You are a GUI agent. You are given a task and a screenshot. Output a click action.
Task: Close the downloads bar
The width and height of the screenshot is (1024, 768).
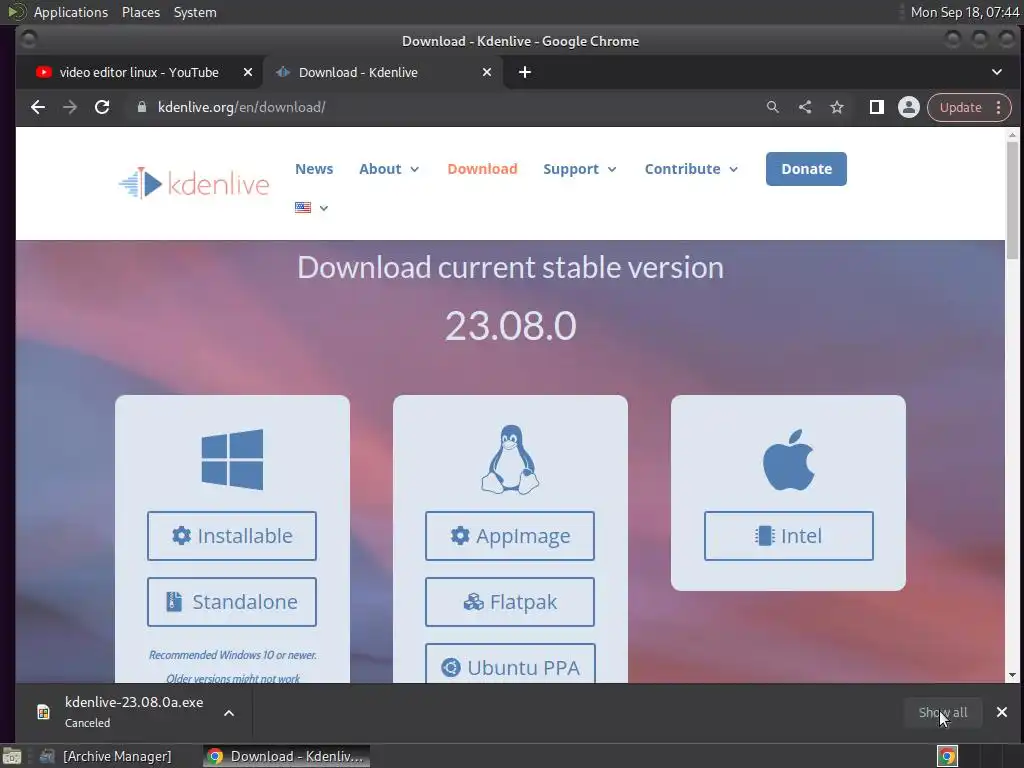[1002, 712]
